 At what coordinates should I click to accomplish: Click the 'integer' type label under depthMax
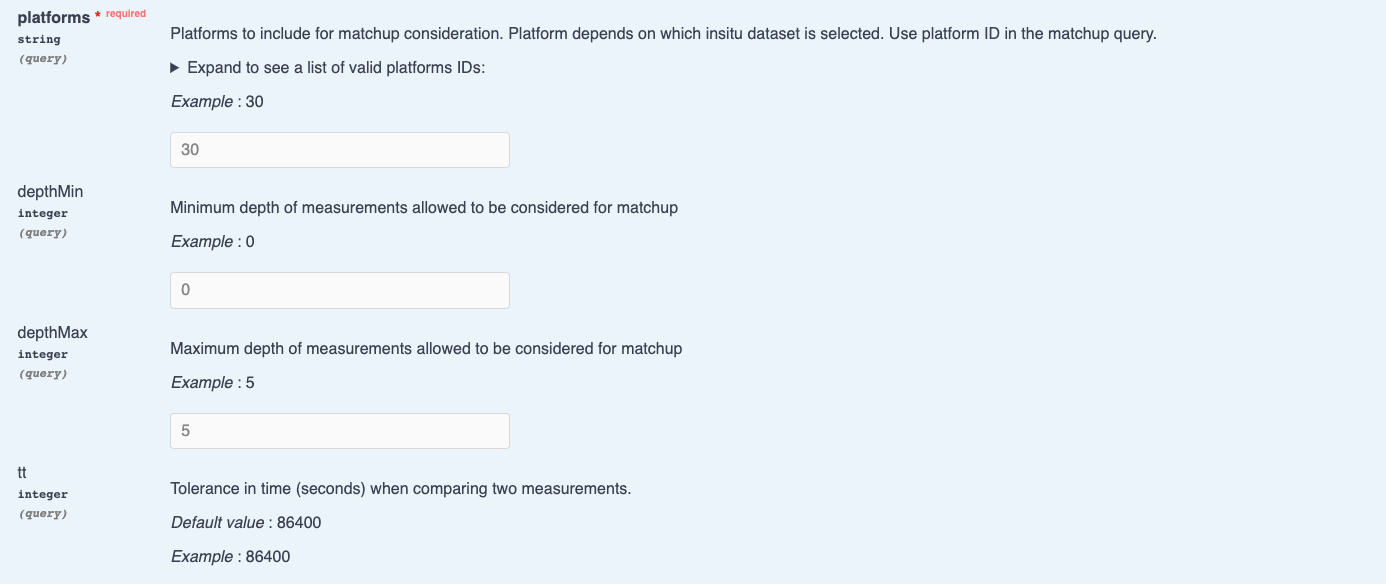(x=43, y=354)
